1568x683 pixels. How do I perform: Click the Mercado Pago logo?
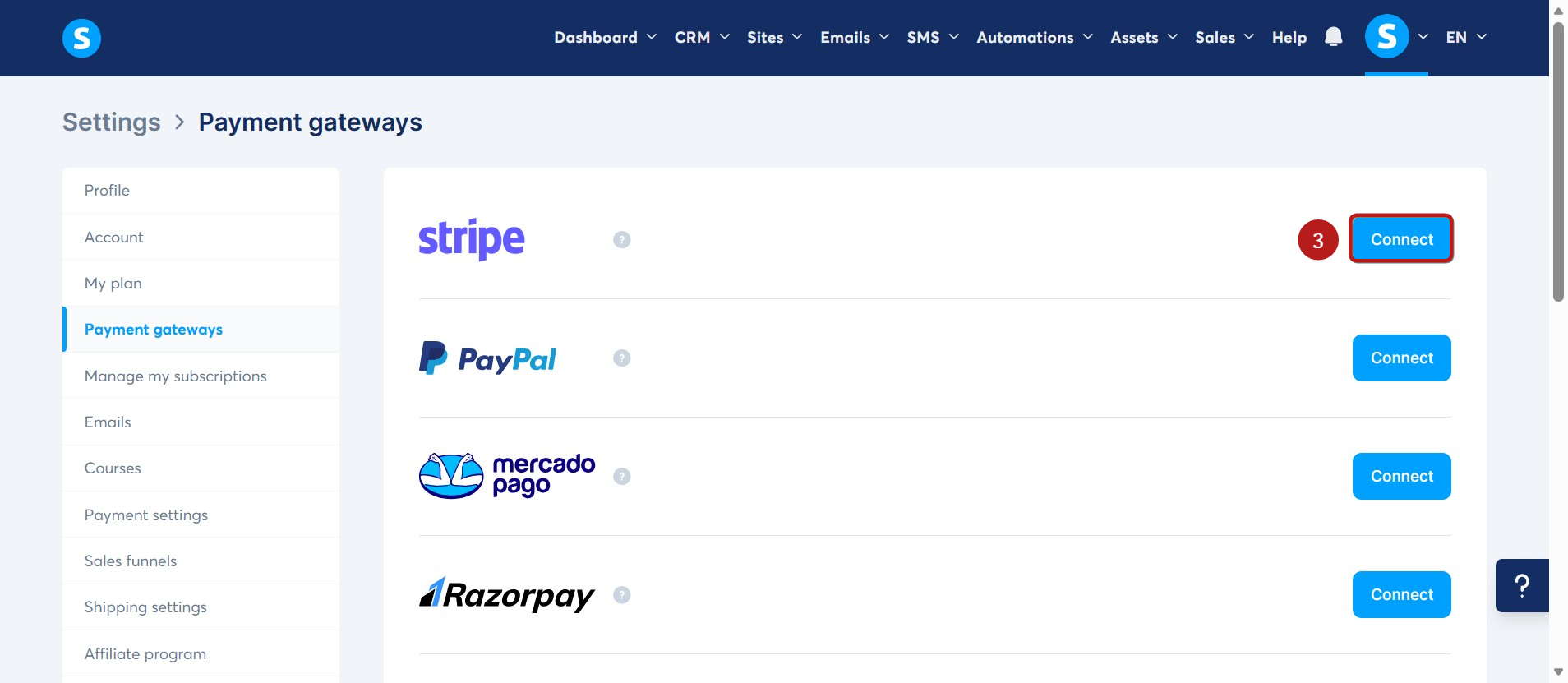point(507,476)
